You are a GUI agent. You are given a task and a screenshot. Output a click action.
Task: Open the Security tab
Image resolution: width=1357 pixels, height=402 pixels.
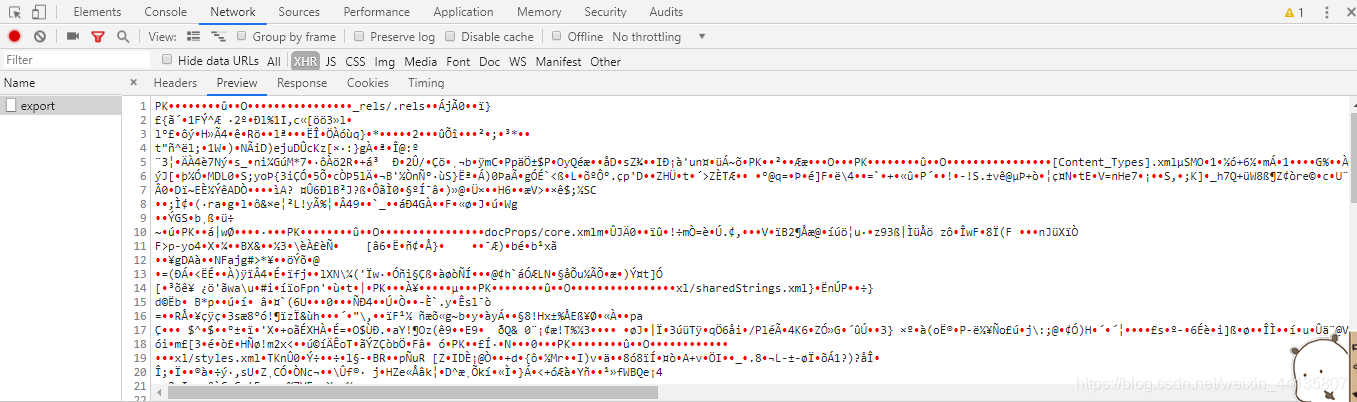605,12
